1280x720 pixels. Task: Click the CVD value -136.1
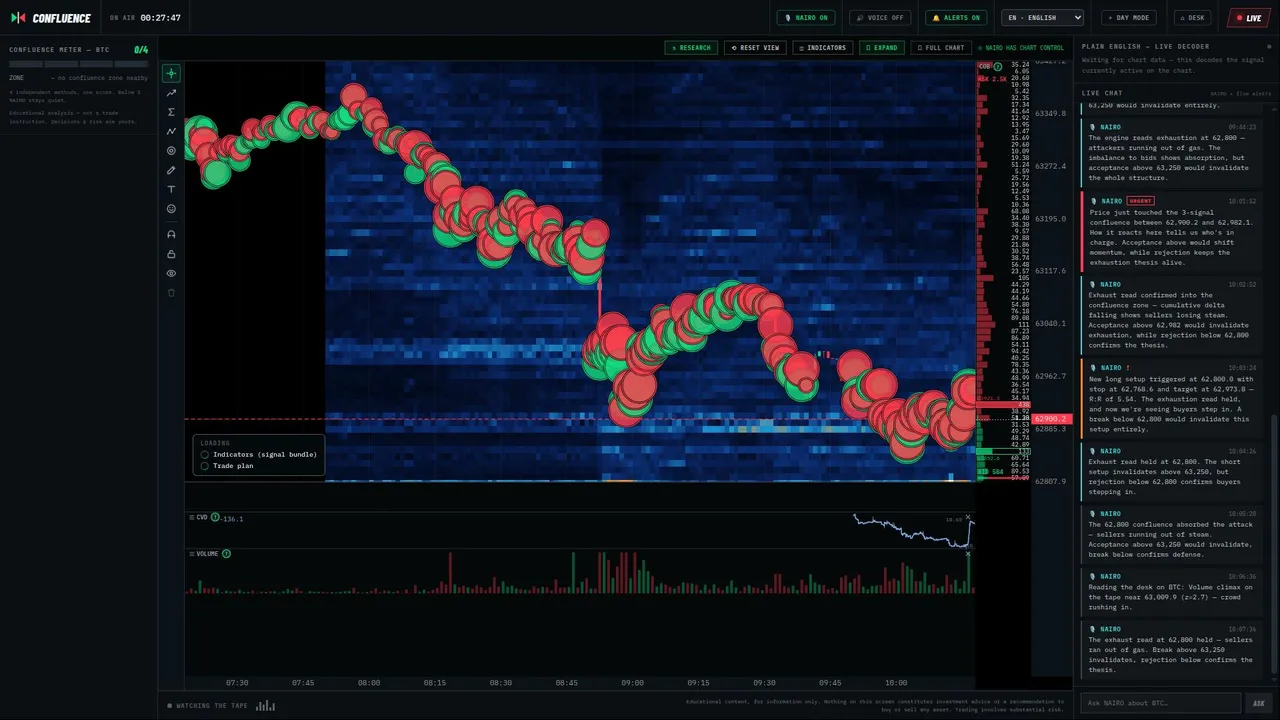coord(232,518)
